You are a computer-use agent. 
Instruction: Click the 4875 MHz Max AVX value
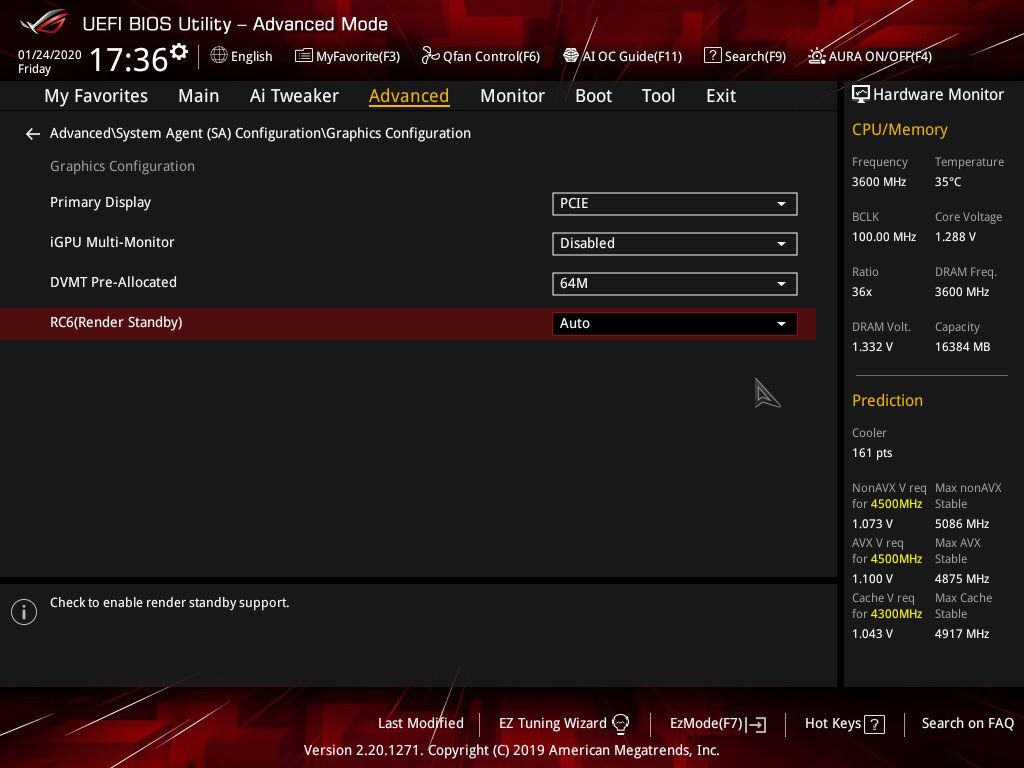pos(962,579)
